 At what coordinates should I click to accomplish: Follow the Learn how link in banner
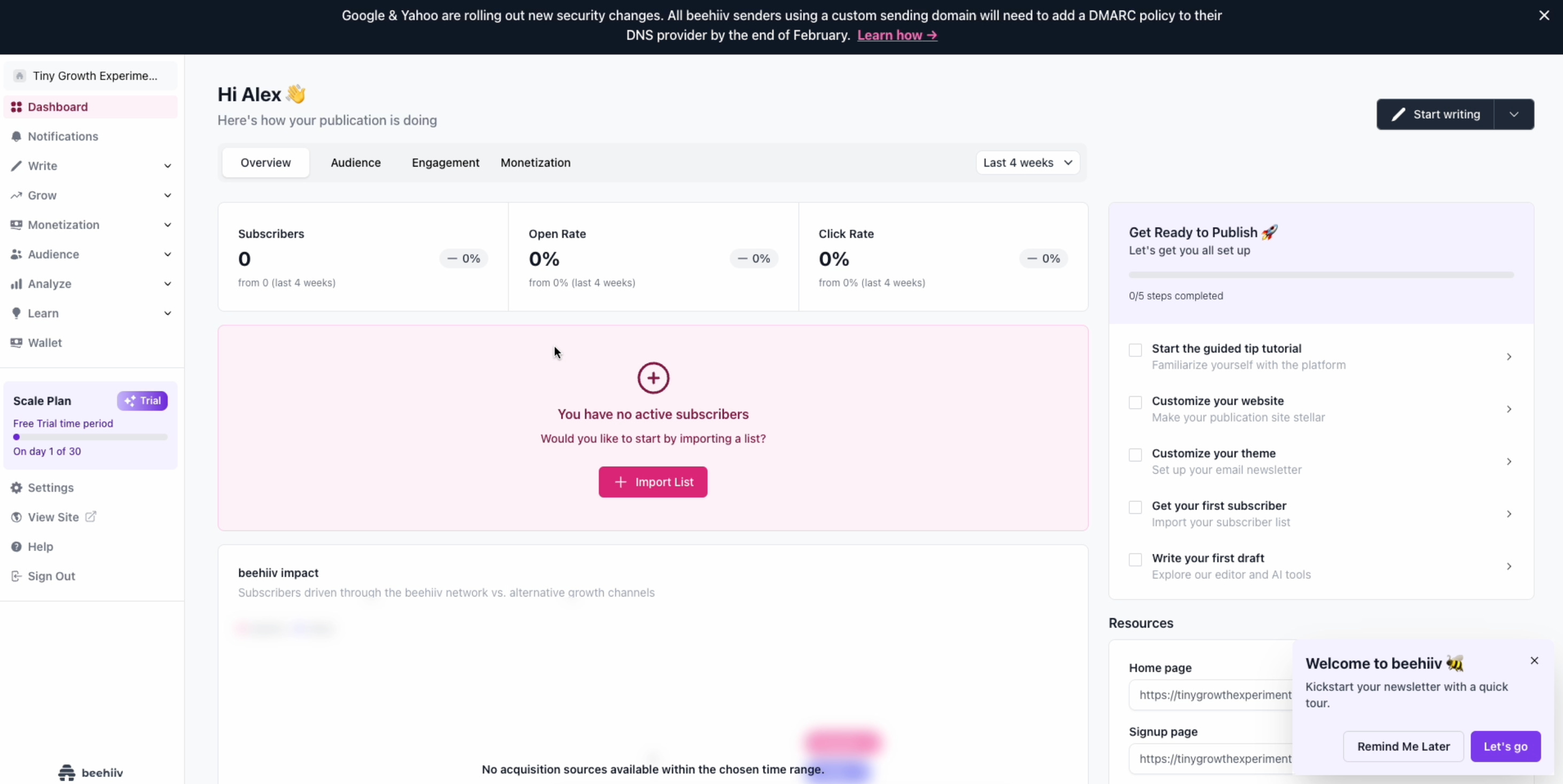[x=897, y=35]
